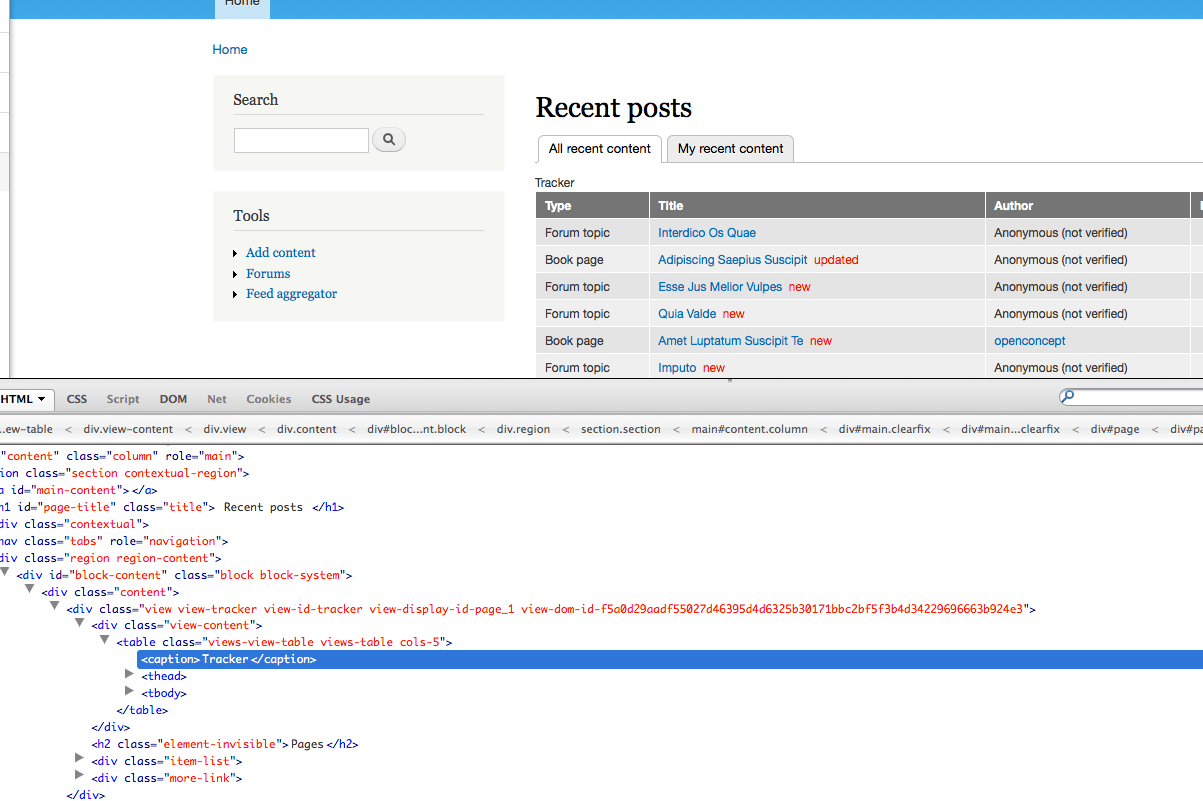The image size is (1203, 801).
Task: Open the Feed aggregator link
Action: 291,294
